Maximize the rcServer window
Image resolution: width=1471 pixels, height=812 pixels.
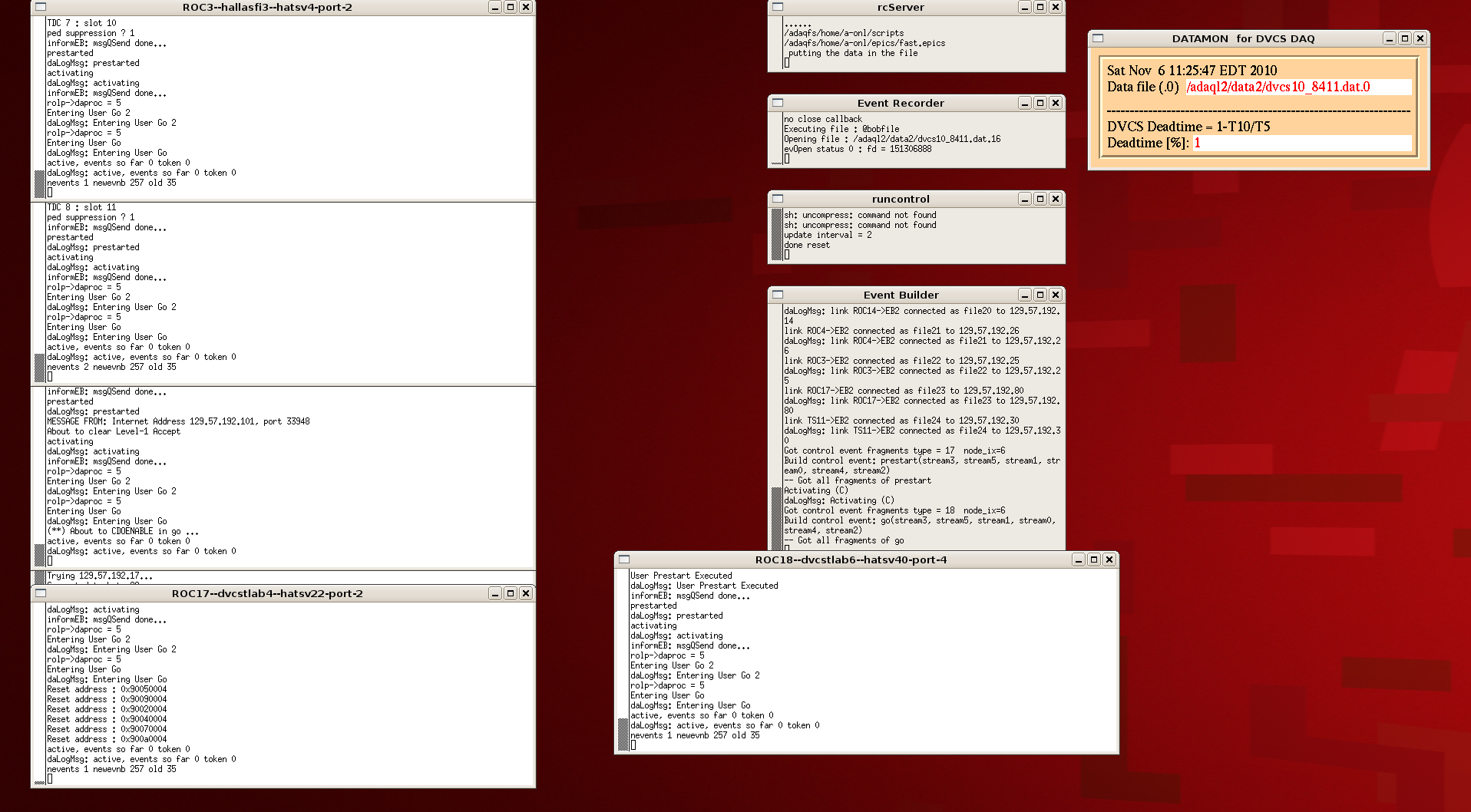click(1040, 7)
